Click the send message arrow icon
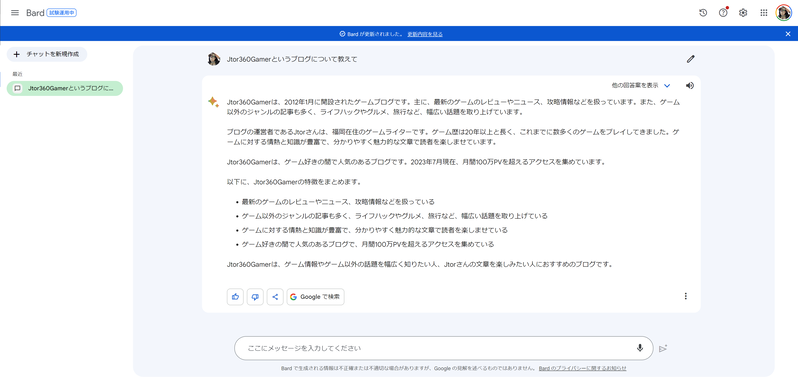 pos(663,349)
